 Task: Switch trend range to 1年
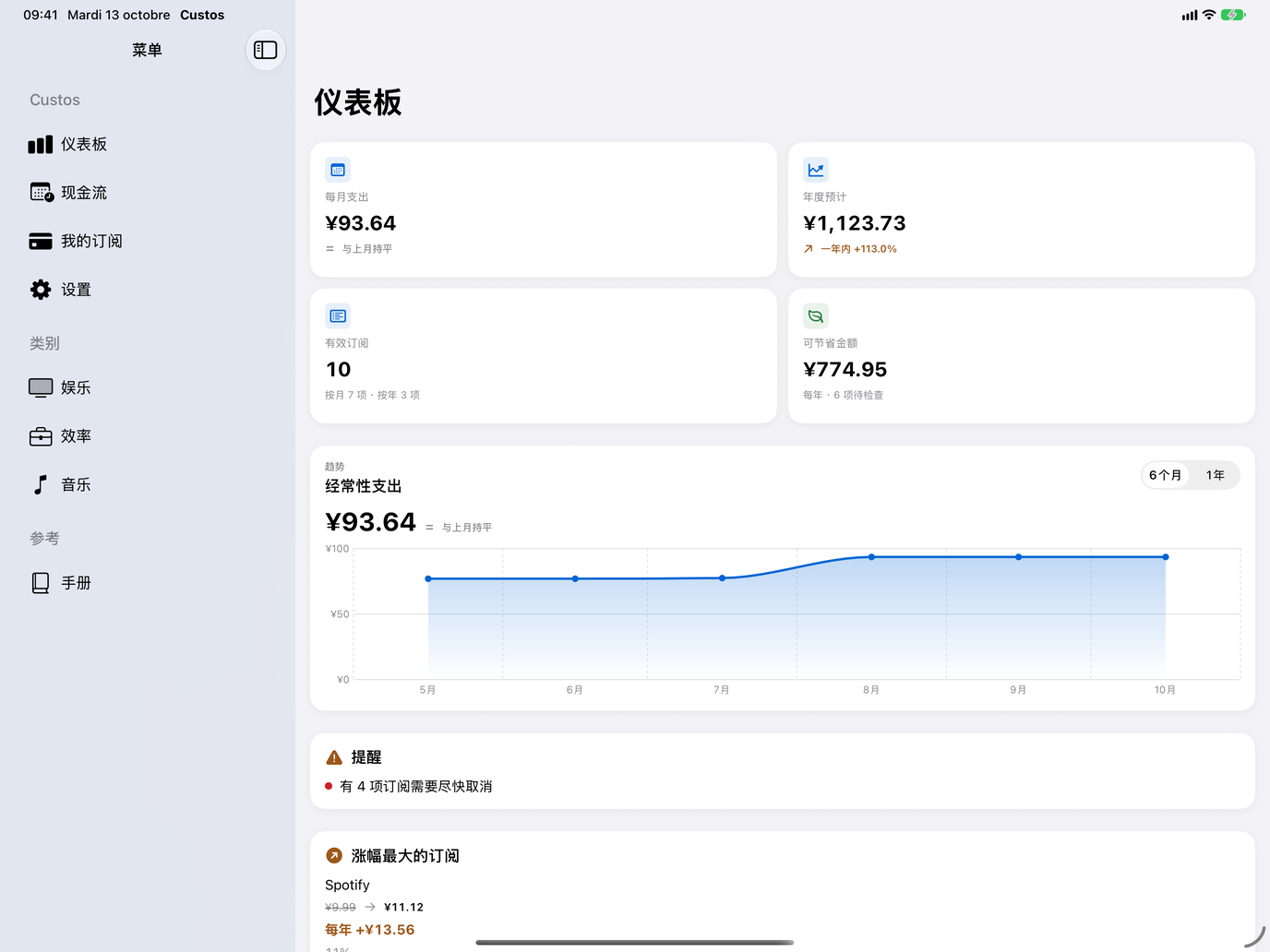coord(1215,475)
